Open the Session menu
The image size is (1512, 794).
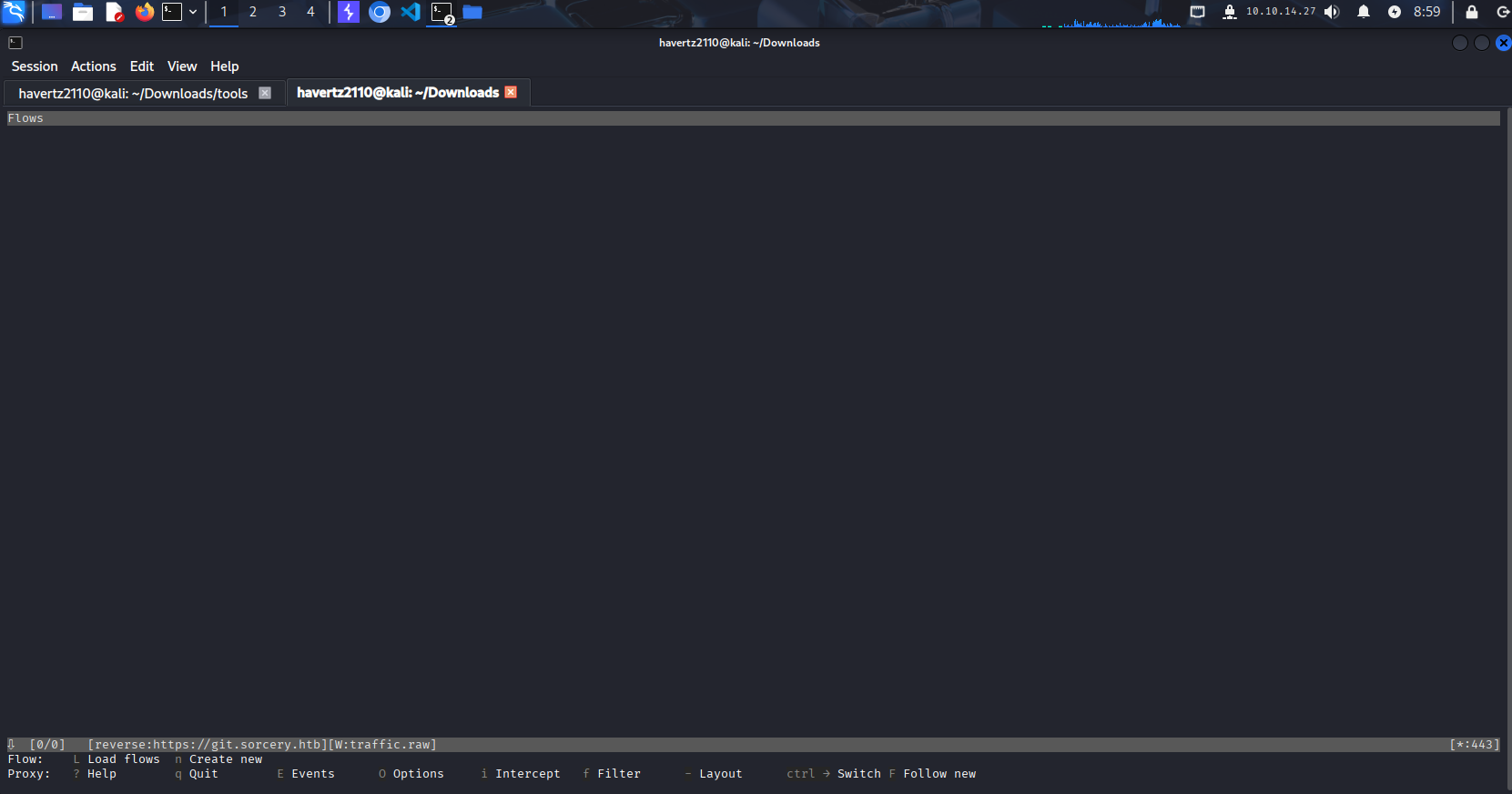point(35,66)
